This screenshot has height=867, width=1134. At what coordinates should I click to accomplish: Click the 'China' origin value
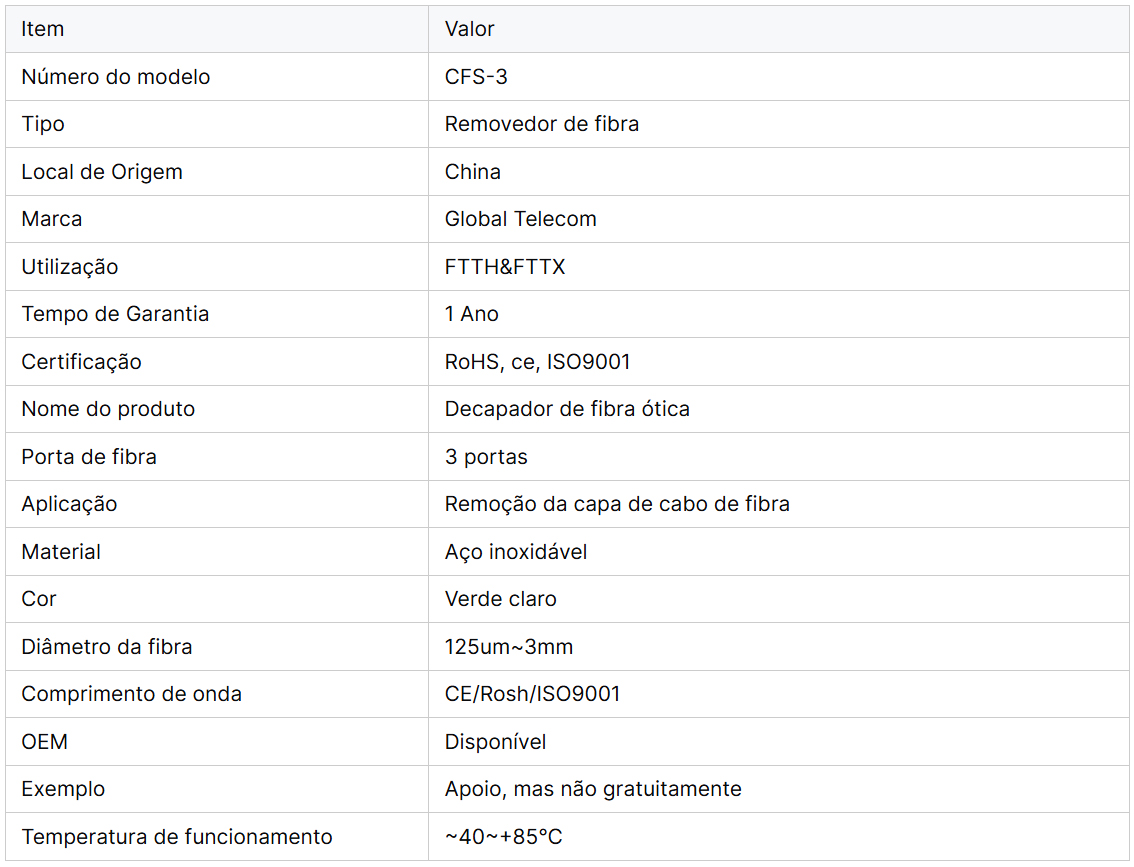(x=473, y=172)
